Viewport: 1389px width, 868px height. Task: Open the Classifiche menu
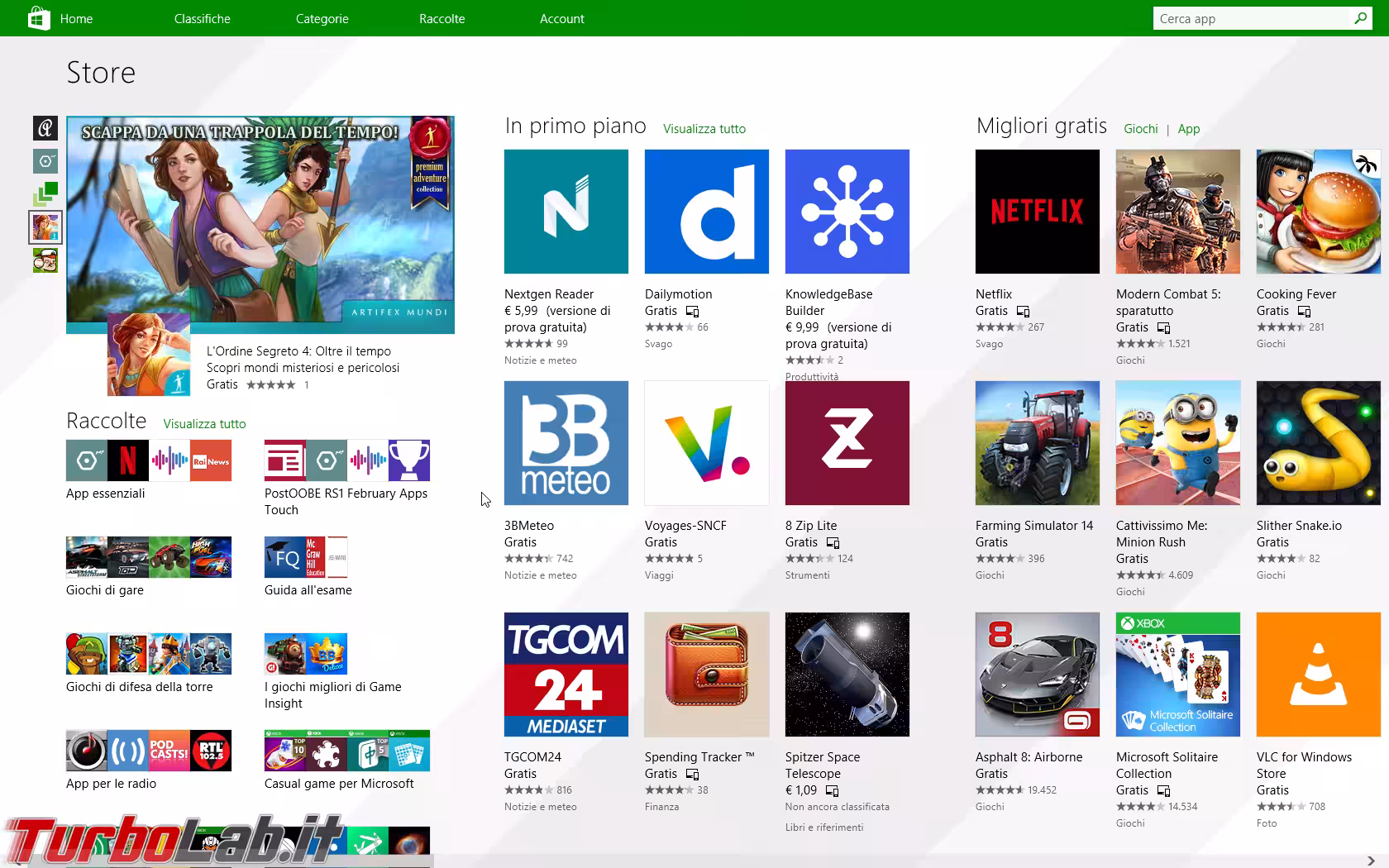(x=202, y=18)
